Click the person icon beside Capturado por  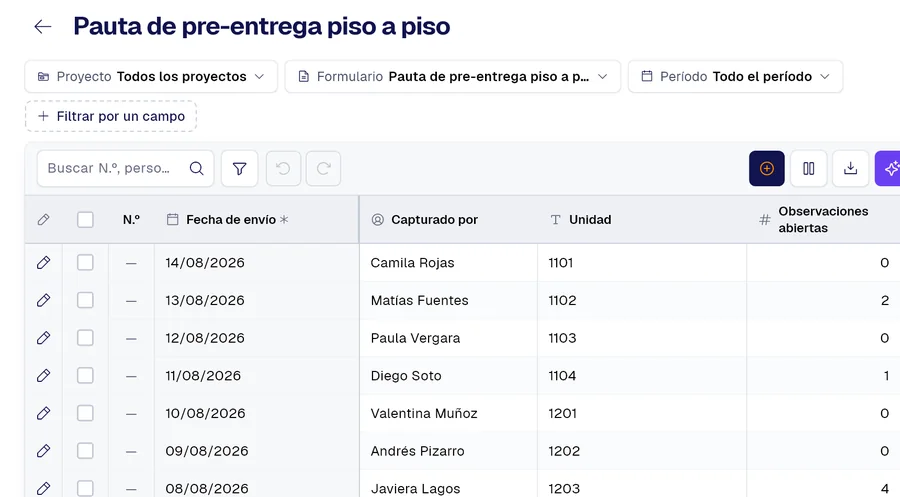[377, 219]
